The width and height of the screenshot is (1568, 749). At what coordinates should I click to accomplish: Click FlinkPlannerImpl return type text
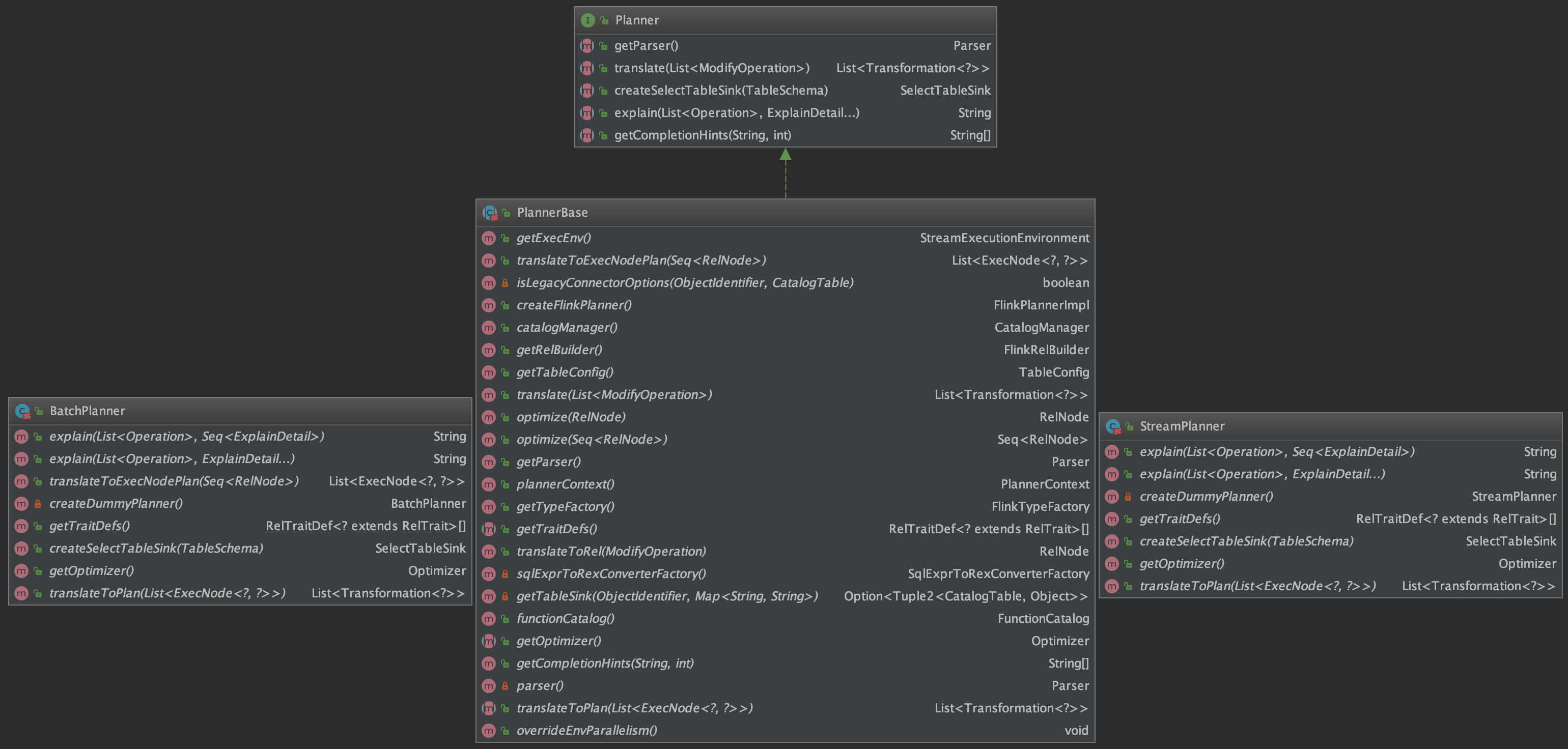click(x=1042, y=305)
